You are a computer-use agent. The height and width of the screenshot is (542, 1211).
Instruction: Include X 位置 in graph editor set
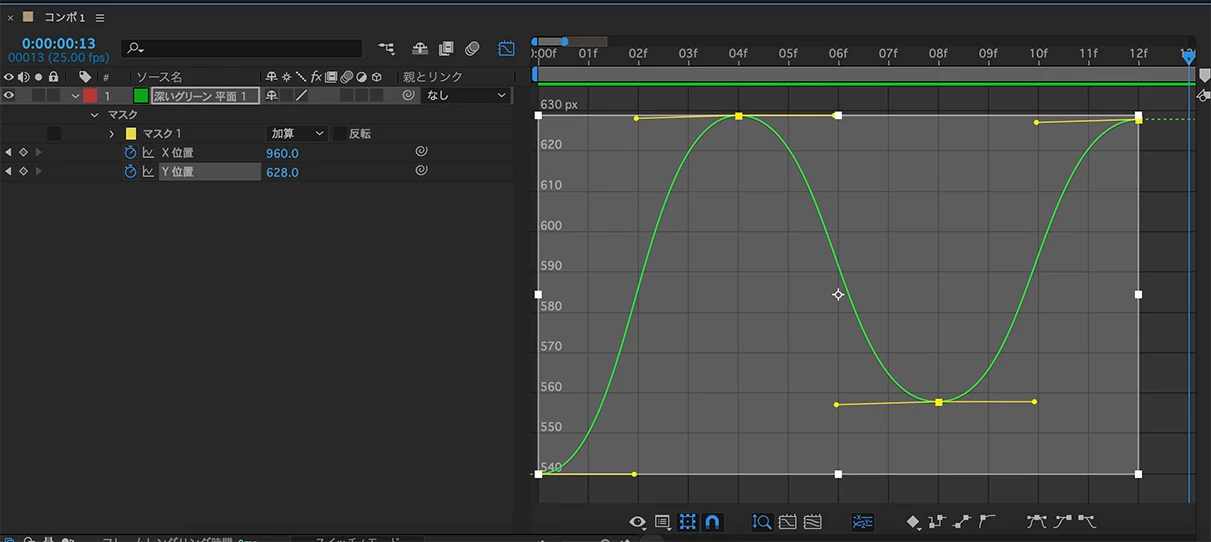pos(148,153)
